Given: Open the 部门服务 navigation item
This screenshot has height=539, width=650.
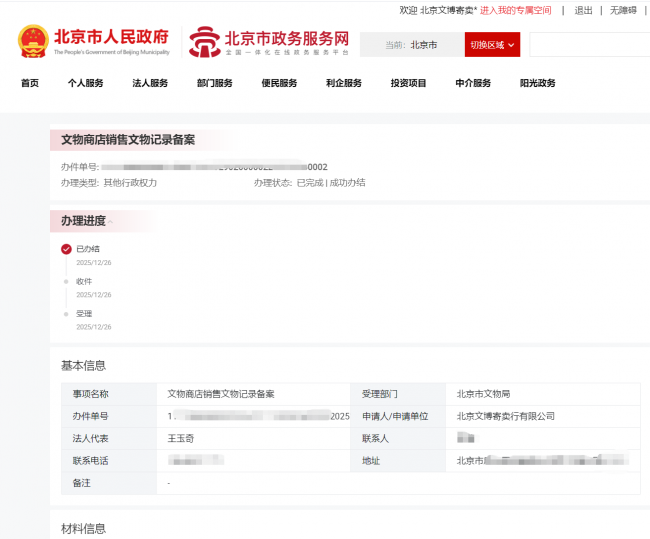Looking at the screenshot, I should pyautogui.click(x=215, y=83).
